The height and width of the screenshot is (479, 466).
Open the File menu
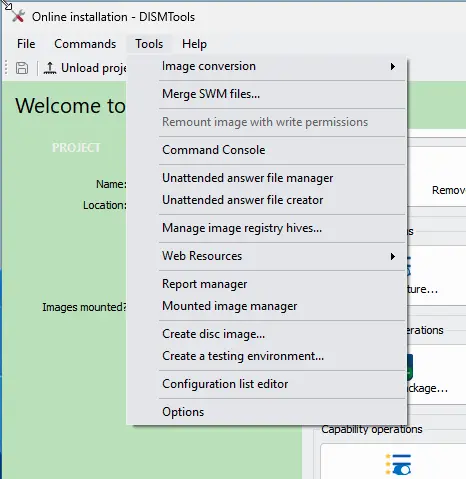pos(26,44)
